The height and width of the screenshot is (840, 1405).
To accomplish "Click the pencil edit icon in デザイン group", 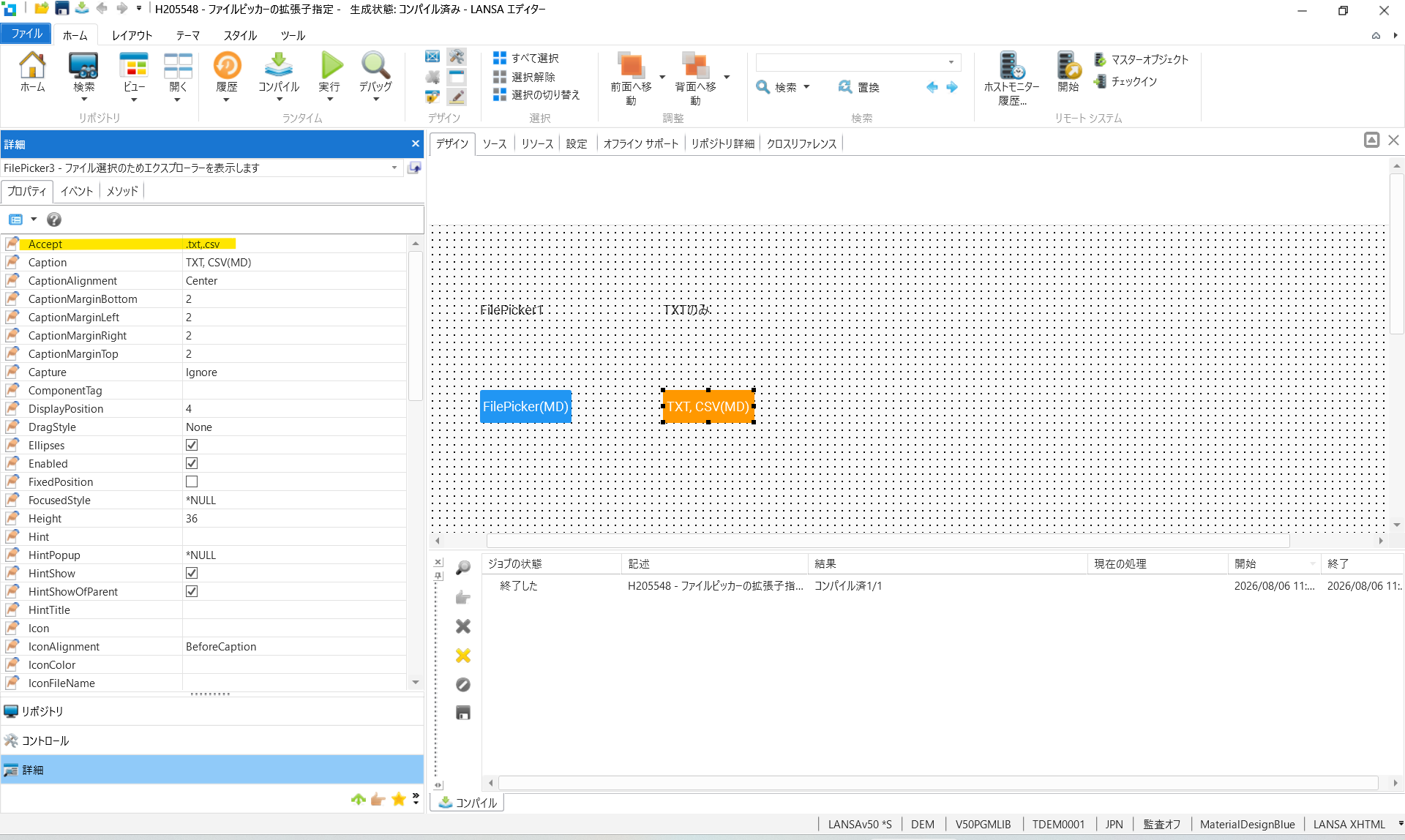I will pyautogui.click(x=457, y=96).
